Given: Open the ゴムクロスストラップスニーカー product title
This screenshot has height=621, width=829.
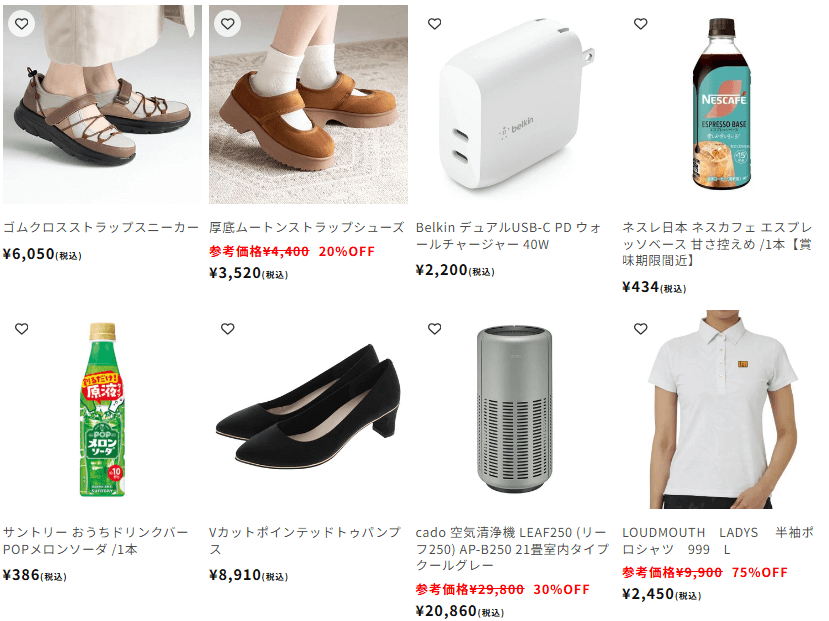Looking at the screenshot, I should [100, 227].
